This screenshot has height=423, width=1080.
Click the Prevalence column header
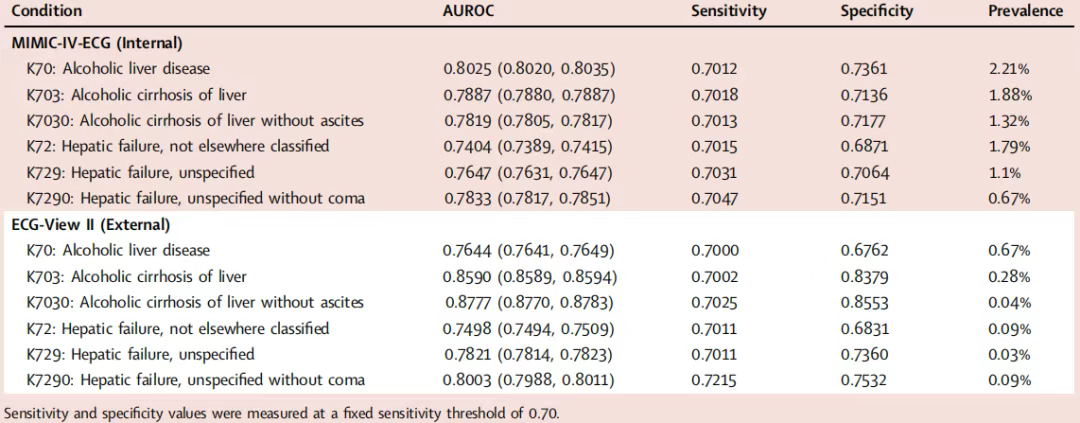pos(1026,12)
